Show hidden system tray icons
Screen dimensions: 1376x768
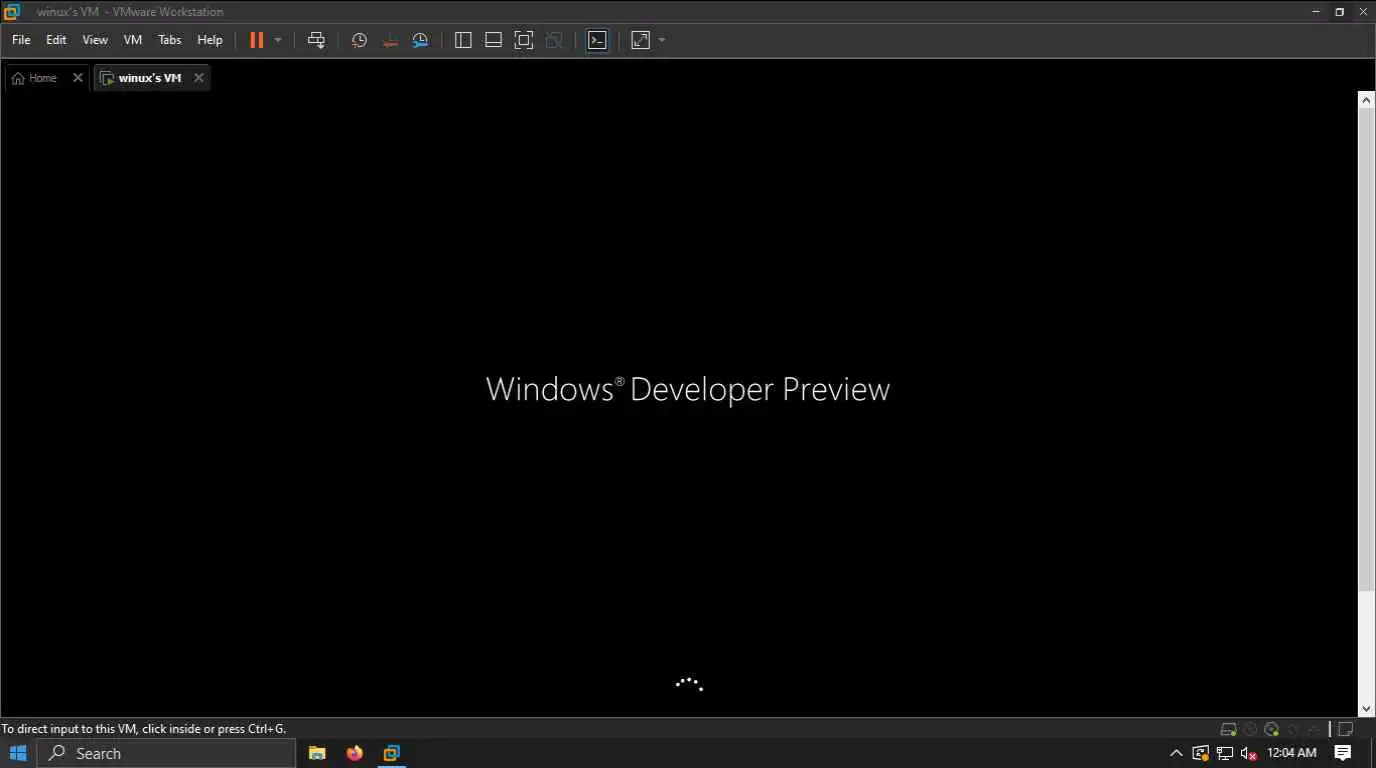click(x=1176, y=753)
